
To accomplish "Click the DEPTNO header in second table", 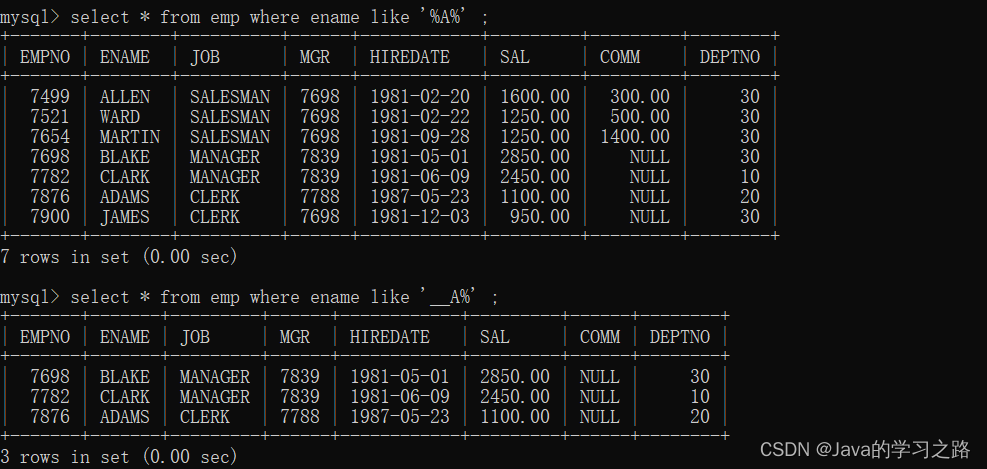I will coord(680,337).
